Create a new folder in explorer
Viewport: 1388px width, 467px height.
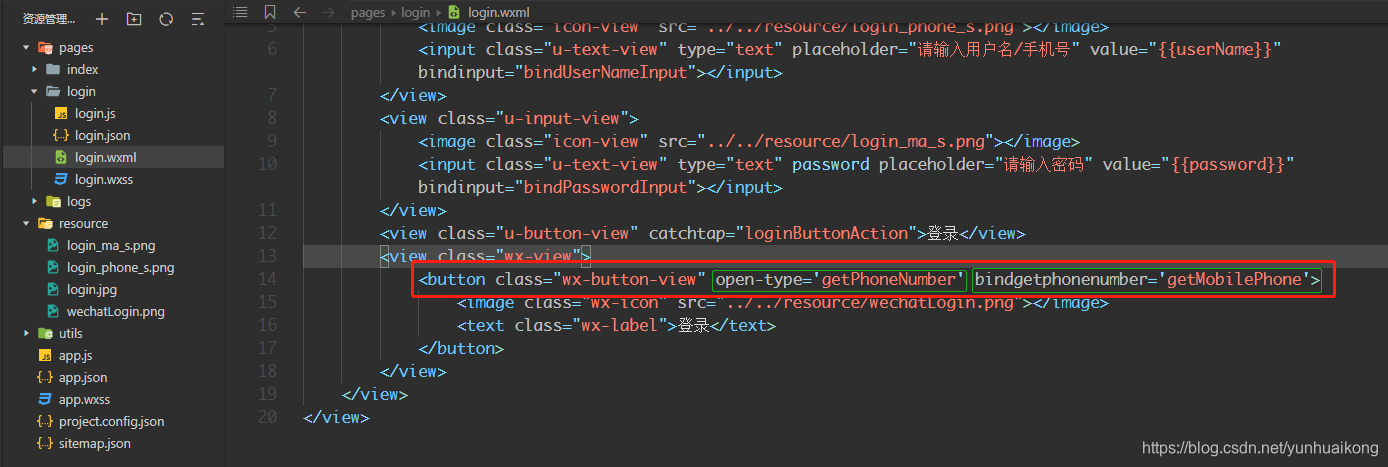click(134, 19)
